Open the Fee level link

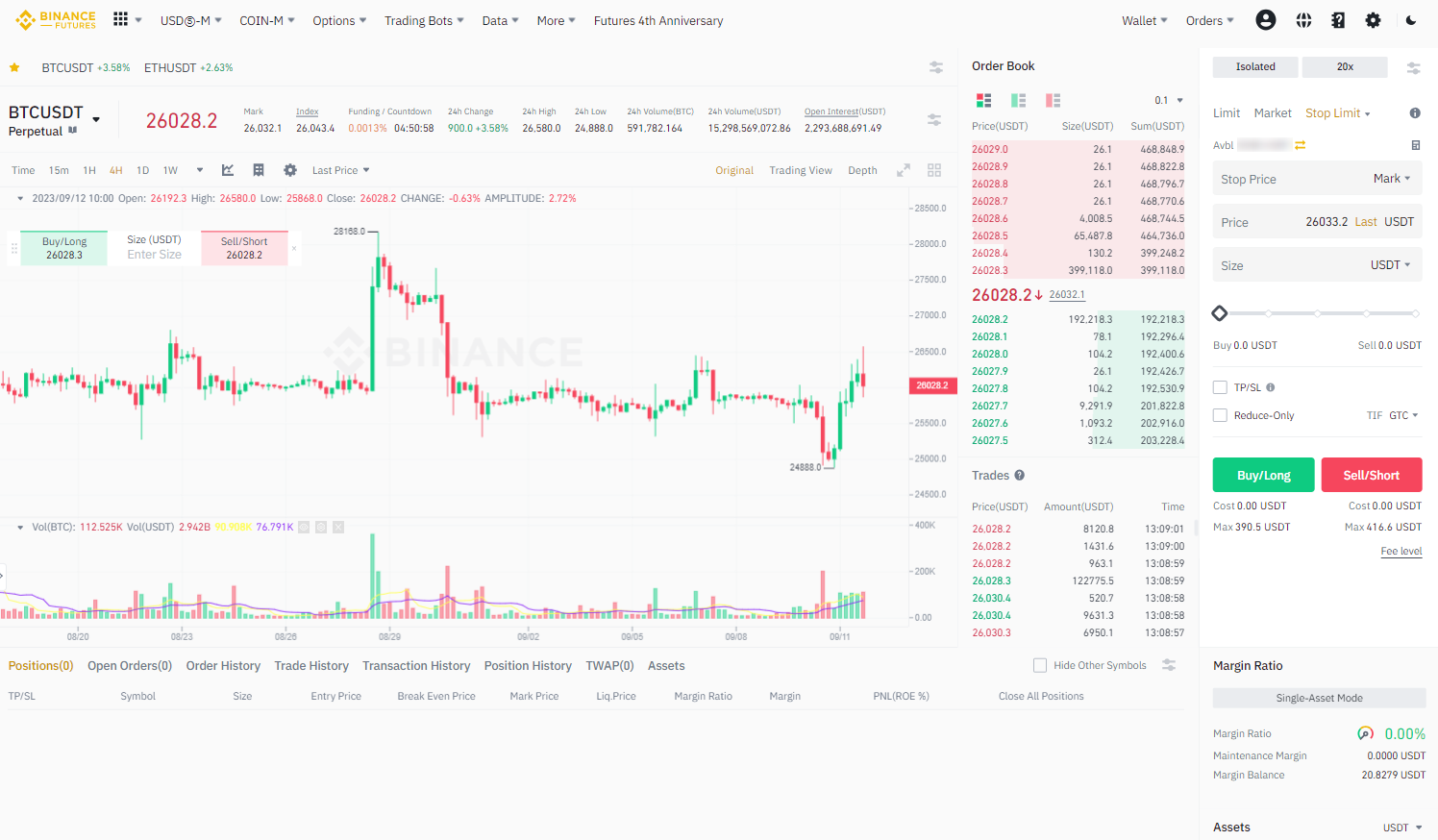1401,551
